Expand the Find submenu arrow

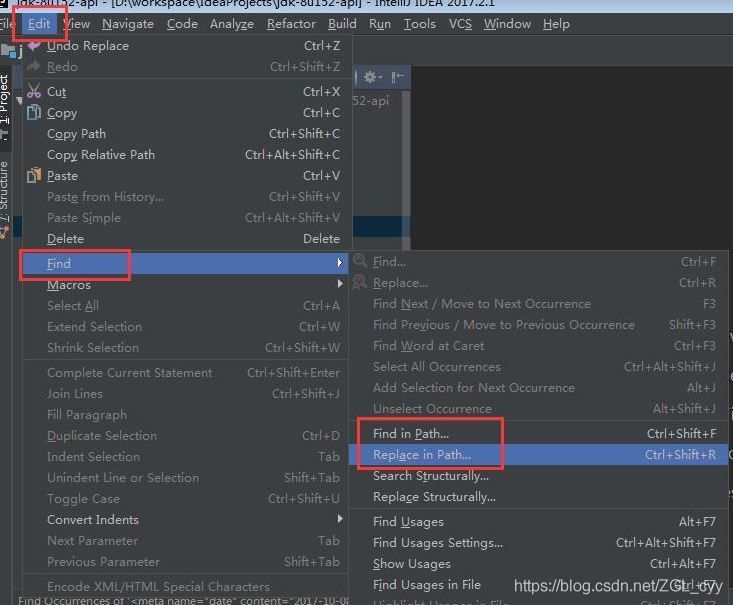[340, 263]
